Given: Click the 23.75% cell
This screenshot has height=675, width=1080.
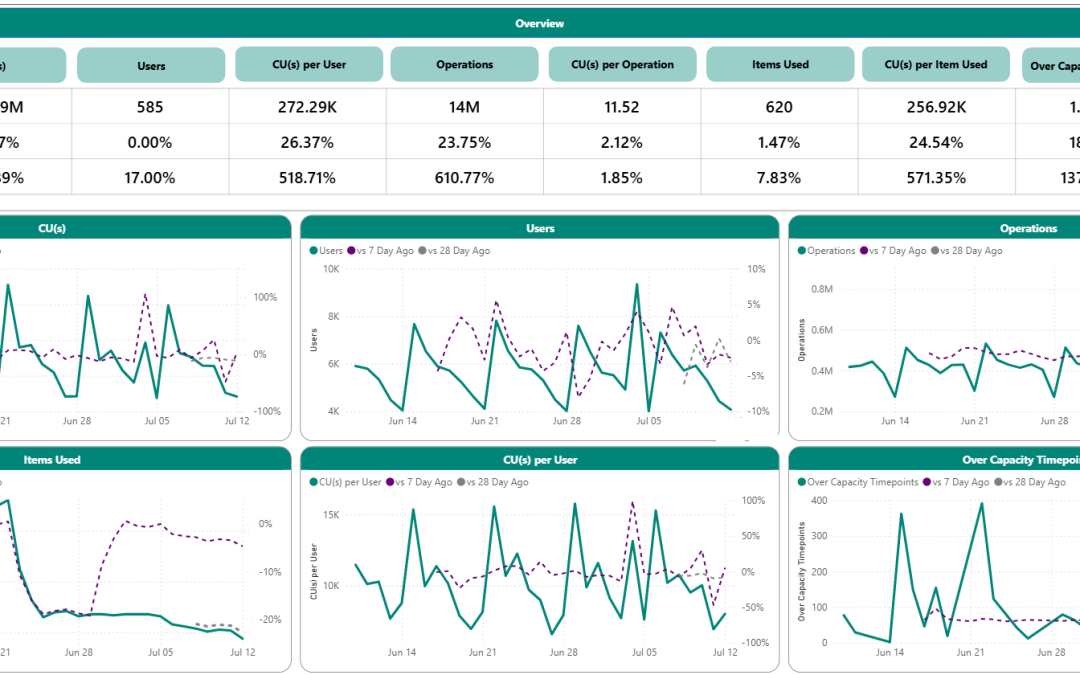Looking at the screenshot, I should pyautogui.click(x=464, y=143).
